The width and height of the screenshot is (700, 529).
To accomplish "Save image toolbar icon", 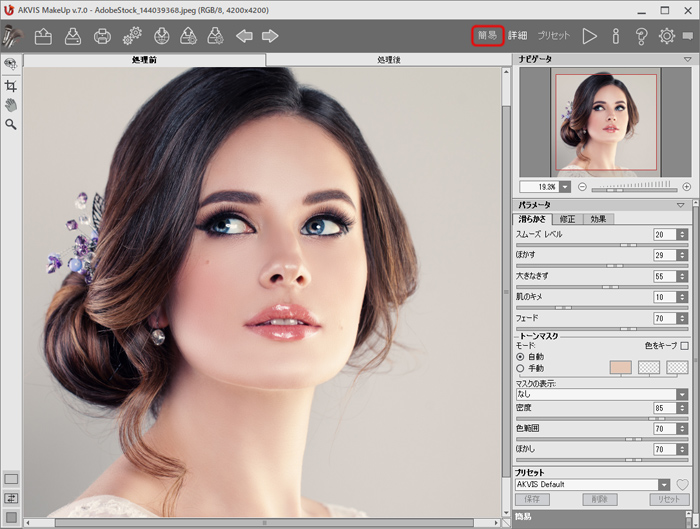I will pos(73,36).
